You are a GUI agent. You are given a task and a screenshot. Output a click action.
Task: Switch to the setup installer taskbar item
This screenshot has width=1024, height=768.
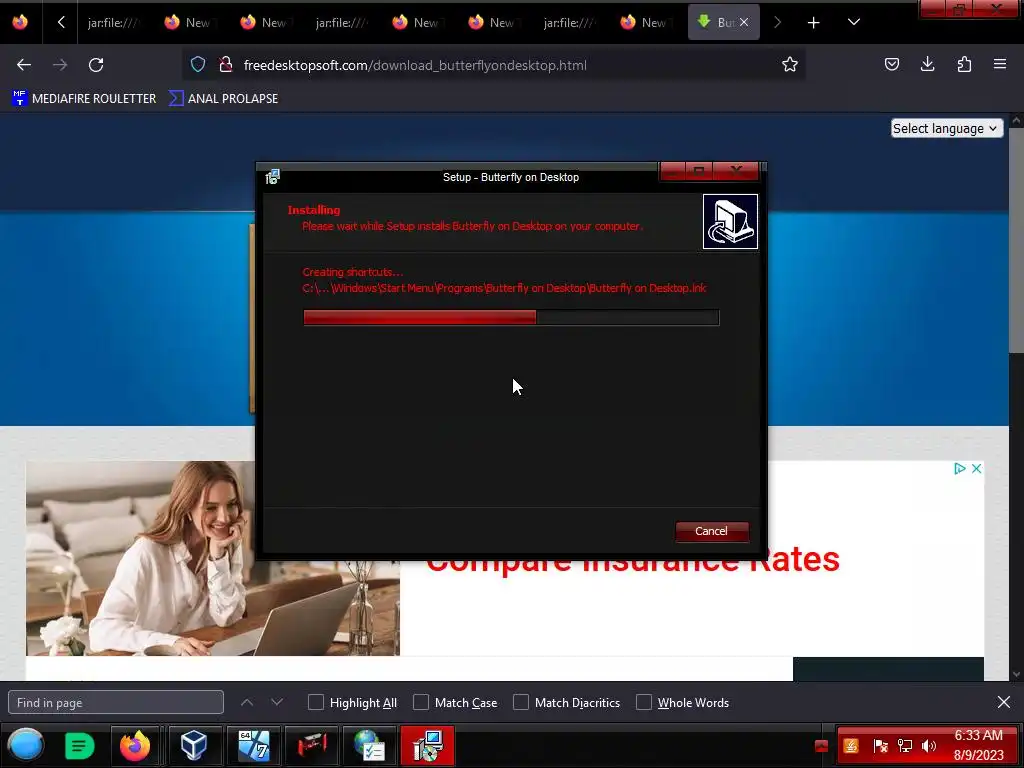tap(428, 745)
